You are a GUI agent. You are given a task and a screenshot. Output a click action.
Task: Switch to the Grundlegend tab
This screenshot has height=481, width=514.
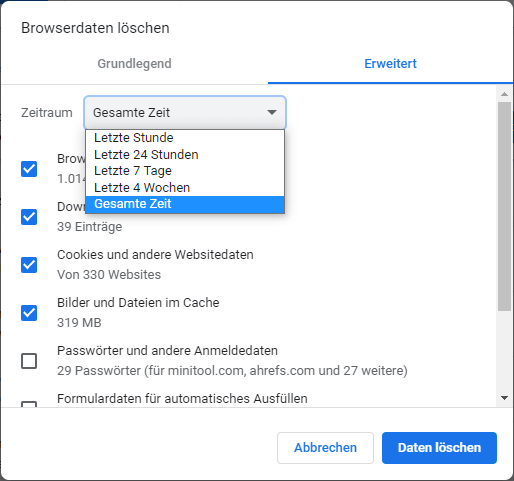[134, 63]
